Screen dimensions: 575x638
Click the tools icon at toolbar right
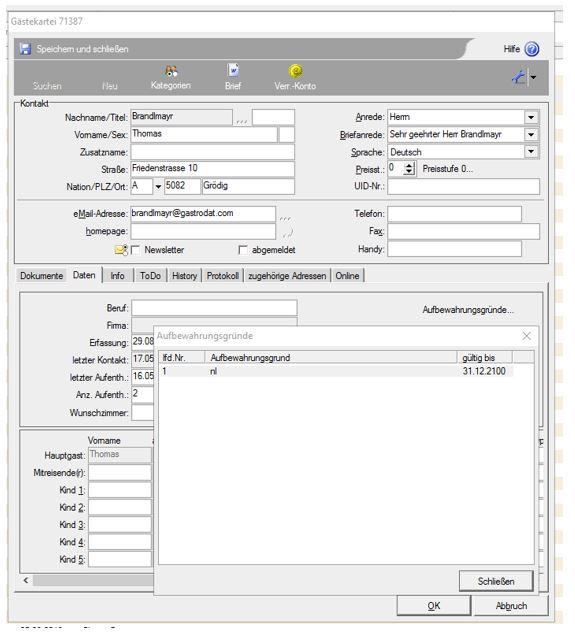518,76
